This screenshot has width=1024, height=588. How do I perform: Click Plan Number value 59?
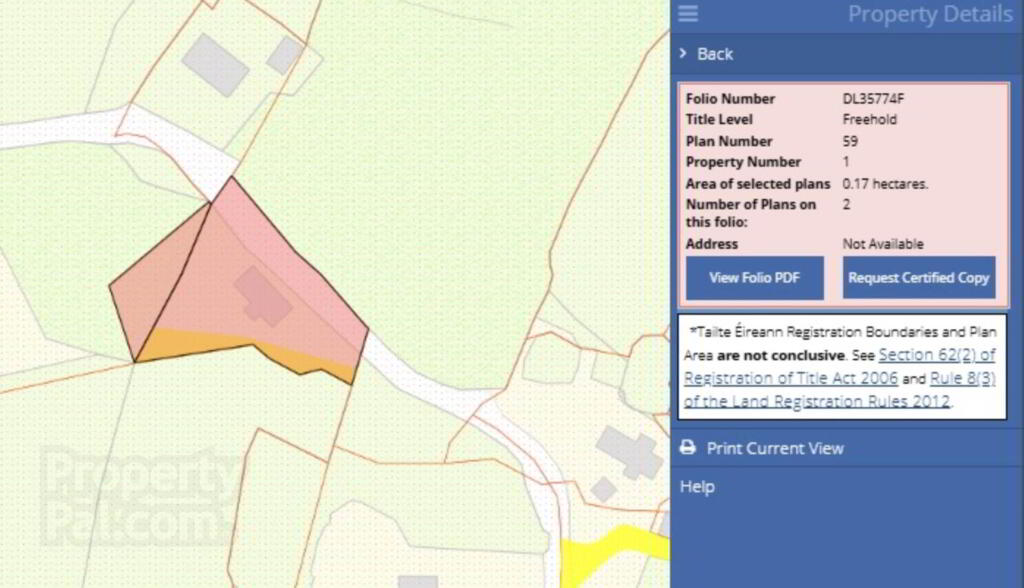pos(850,141)
